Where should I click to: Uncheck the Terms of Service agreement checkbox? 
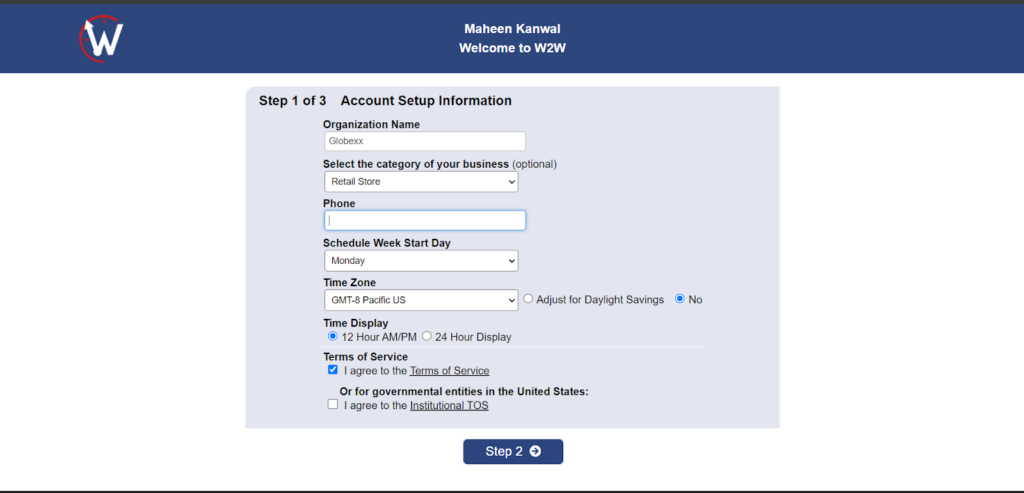(333, 370)
